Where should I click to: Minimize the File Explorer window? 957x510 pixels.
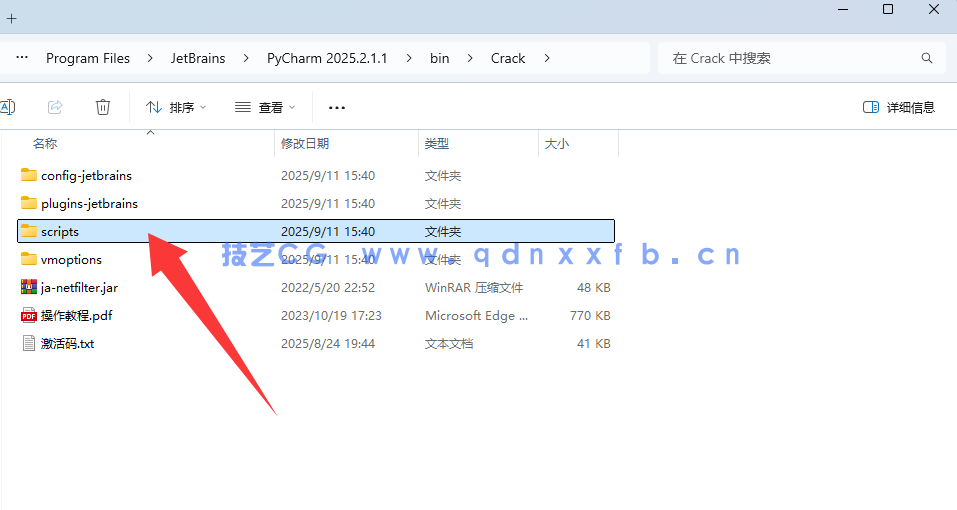point(843,10)
